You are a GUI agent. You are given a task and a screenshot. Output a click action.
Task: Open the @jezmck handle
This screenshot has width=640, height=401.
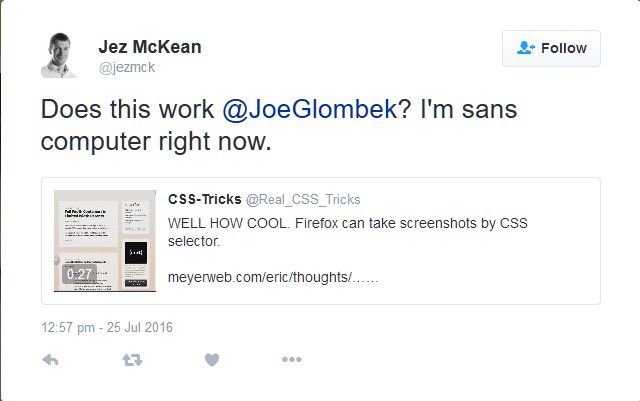(x=126, y=67)
